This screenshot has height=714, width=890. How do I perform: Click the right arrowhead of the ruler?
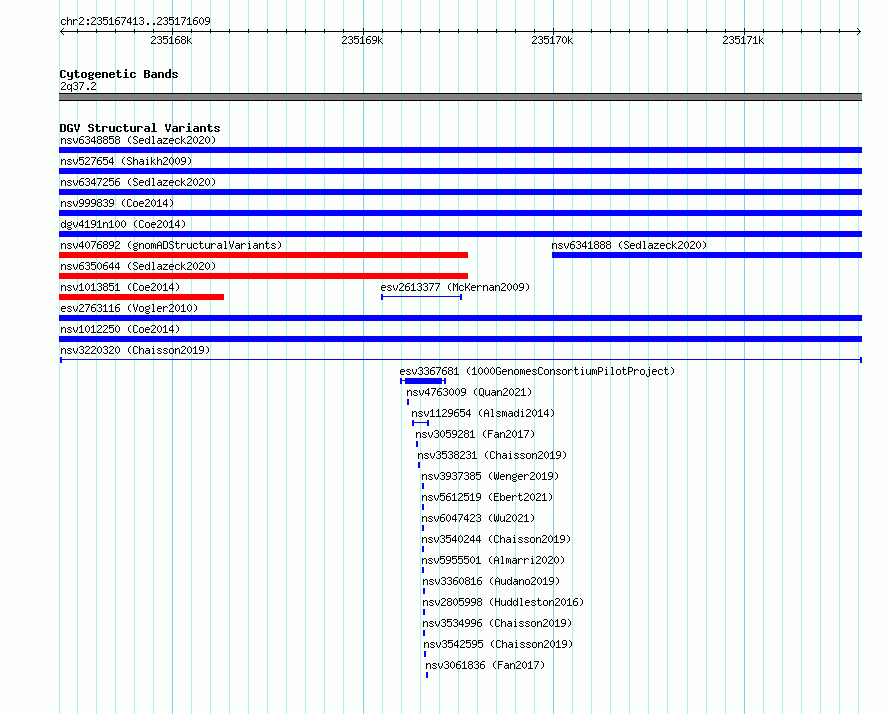coord(859,32)
